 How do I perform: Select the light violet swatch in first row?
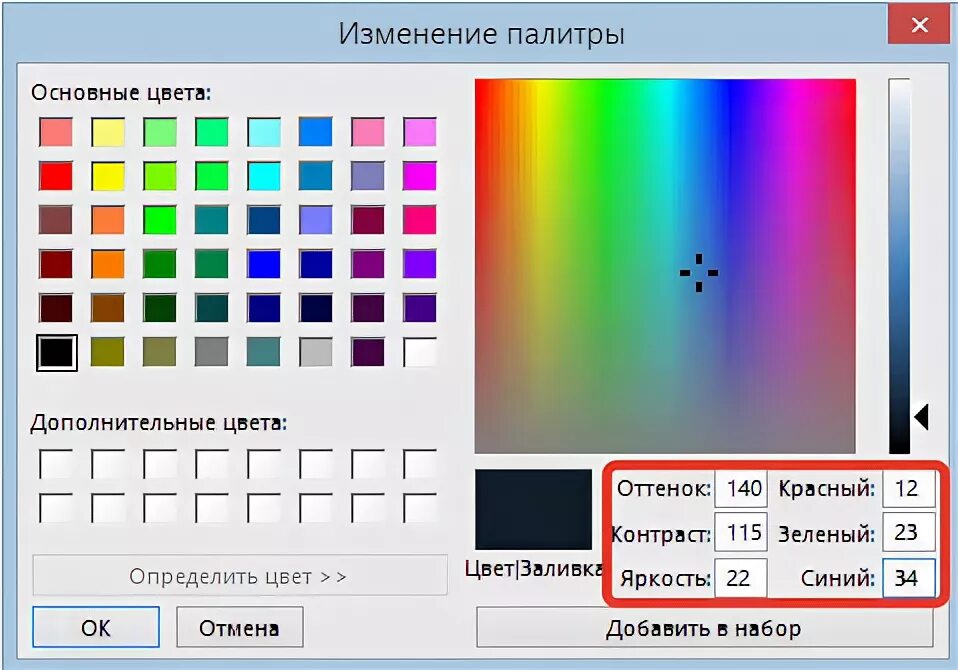point(420,133)
